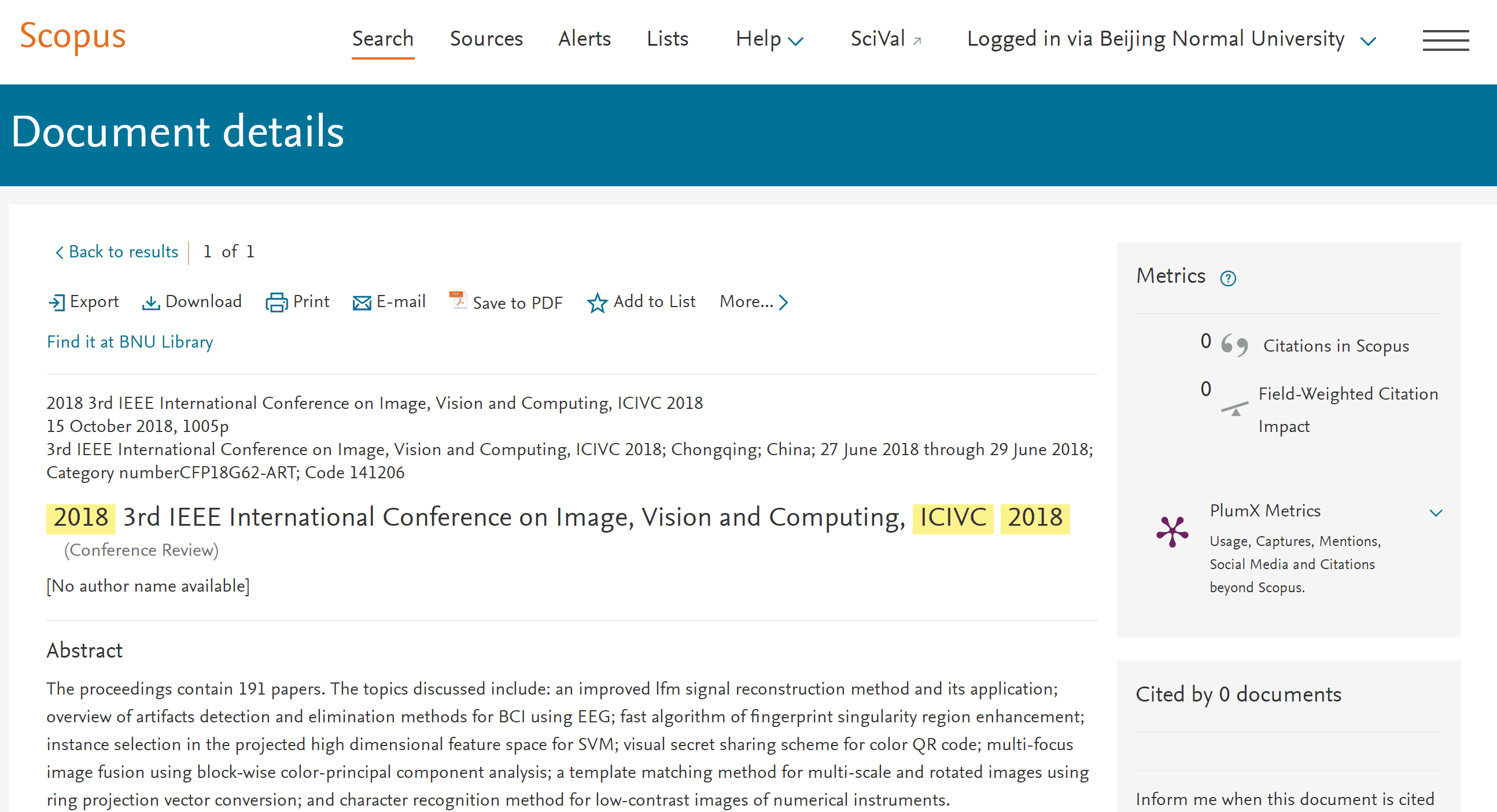Click the Add to List star icon
The height and width of the screenshot is (812, 1497).
point(597,303)
